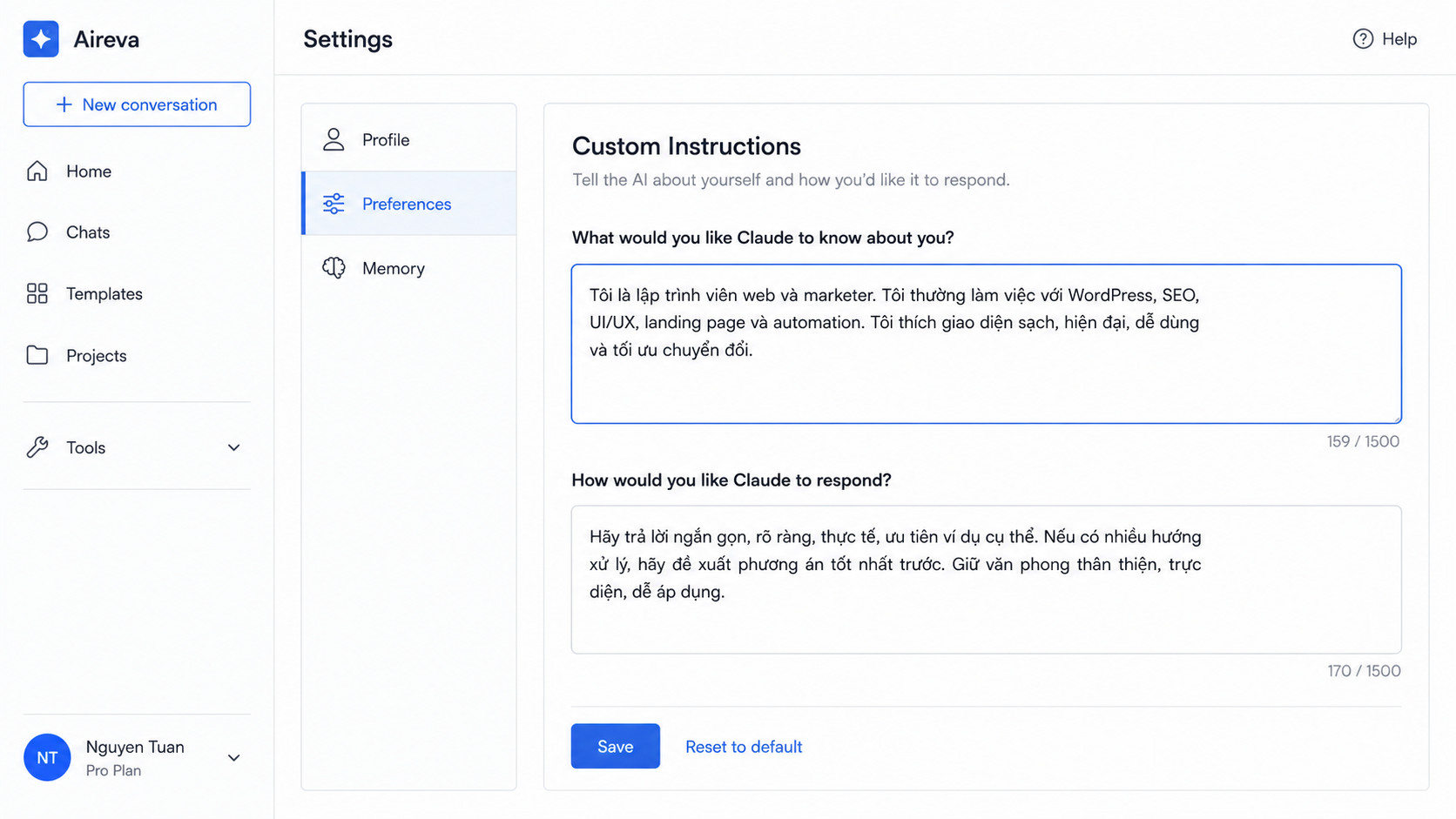Image resolution: width=1456 pixels, height=819 pixels.
Task: Click the Chats speech bubble icon
Action: [37, 232]
